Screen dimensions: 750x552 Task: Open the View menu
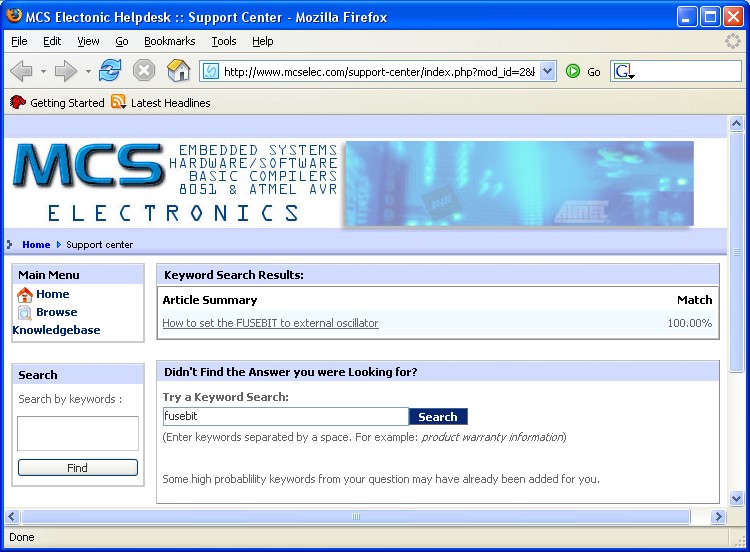(88, 41)
